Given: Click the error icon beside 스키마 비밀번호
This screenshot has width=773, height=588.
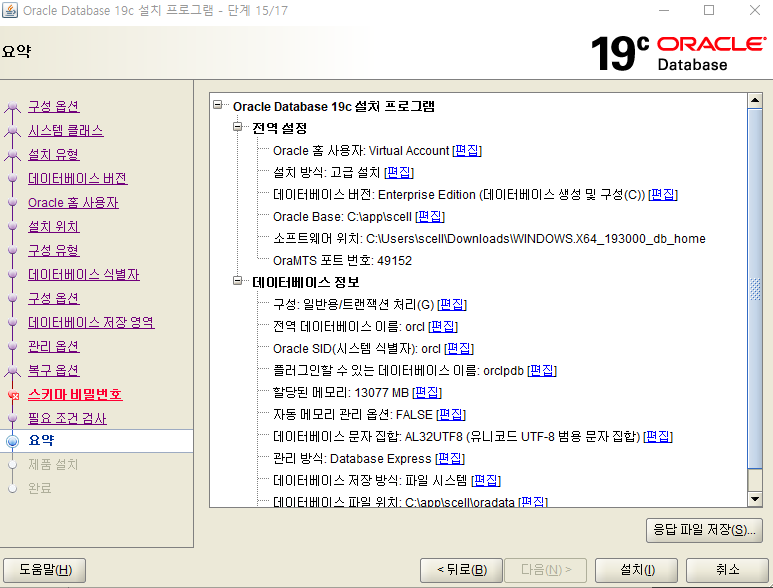Looking at the screenshot, I should click(13, 395).
